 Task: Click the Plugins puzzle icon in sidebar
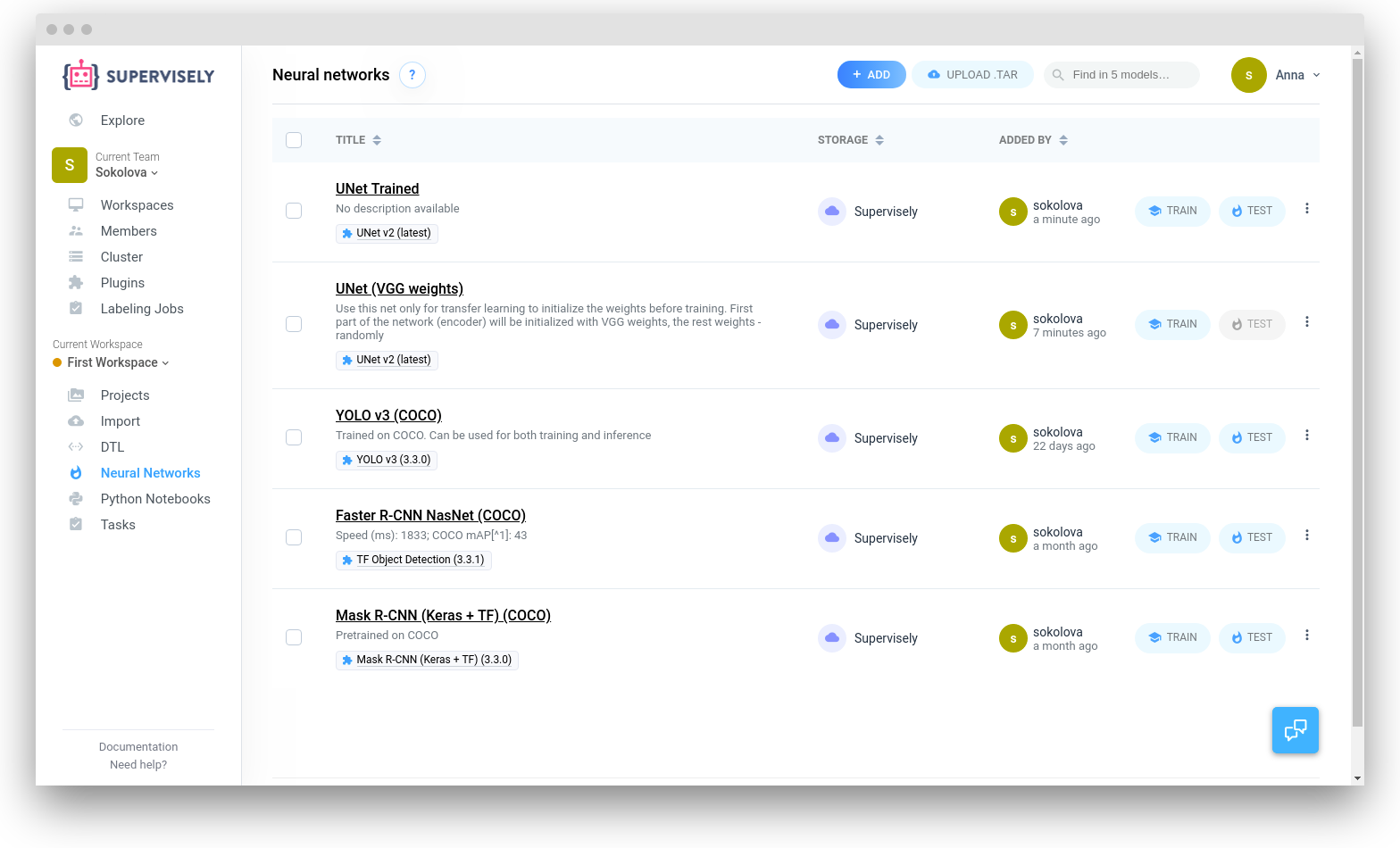76,283
